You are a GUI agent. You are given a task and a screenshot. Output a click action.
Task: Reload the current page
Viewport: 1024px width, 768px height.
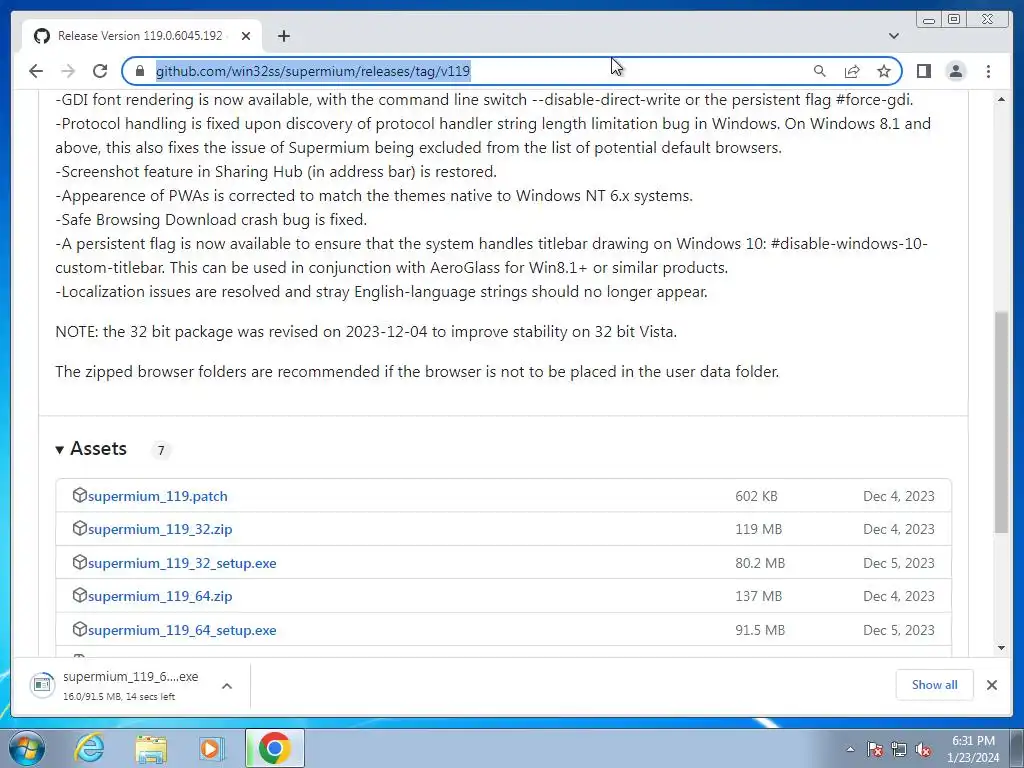[x=100, y=71]
